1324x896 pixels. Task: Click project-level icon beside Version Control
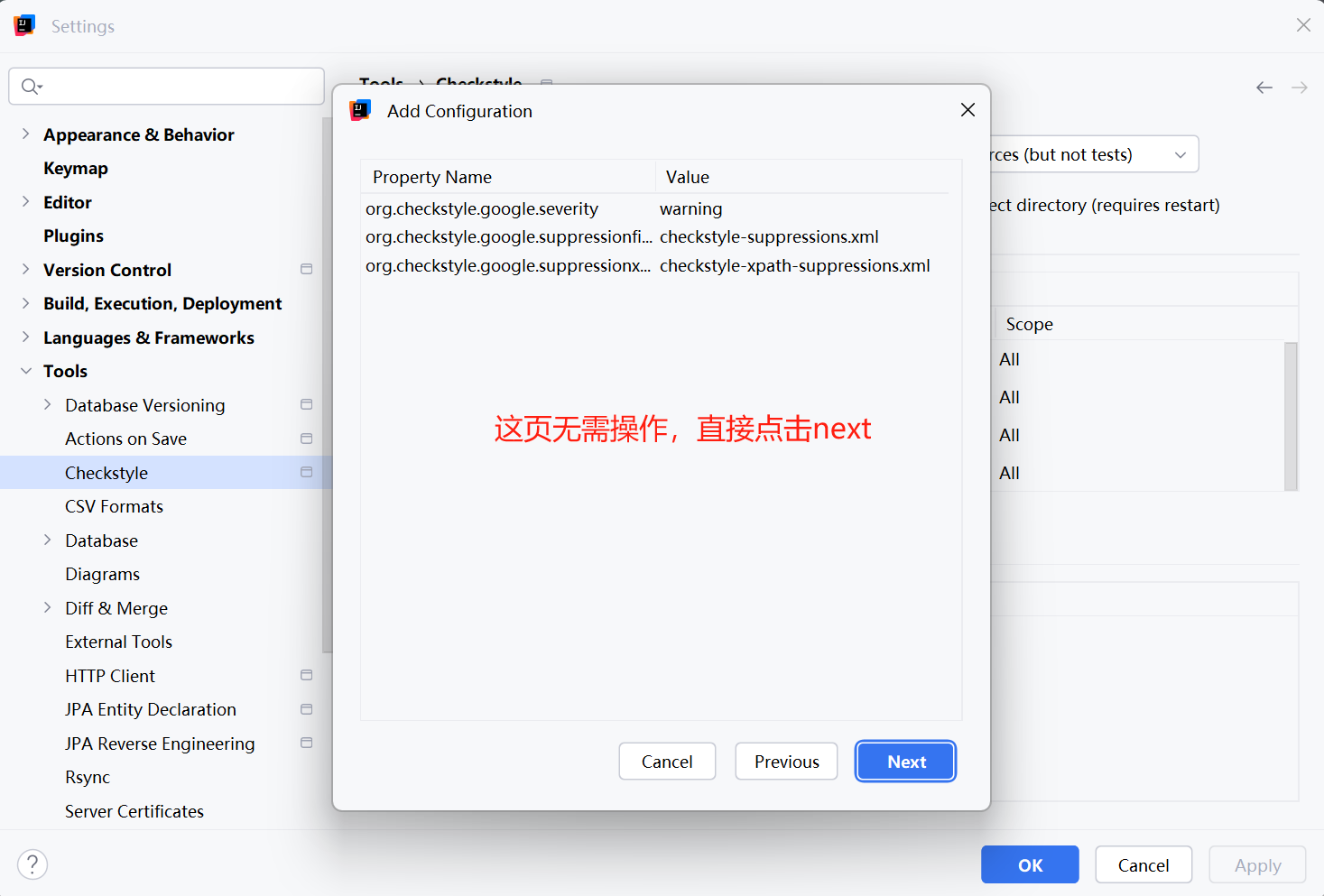tap(306, 269)
